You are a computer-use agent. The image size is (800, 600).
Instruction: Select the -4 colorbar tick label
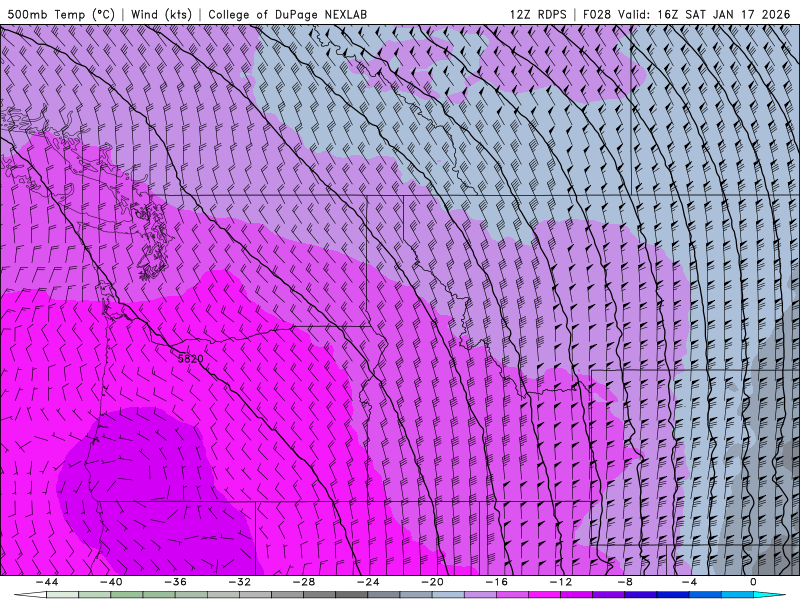(x=689, y=582)
